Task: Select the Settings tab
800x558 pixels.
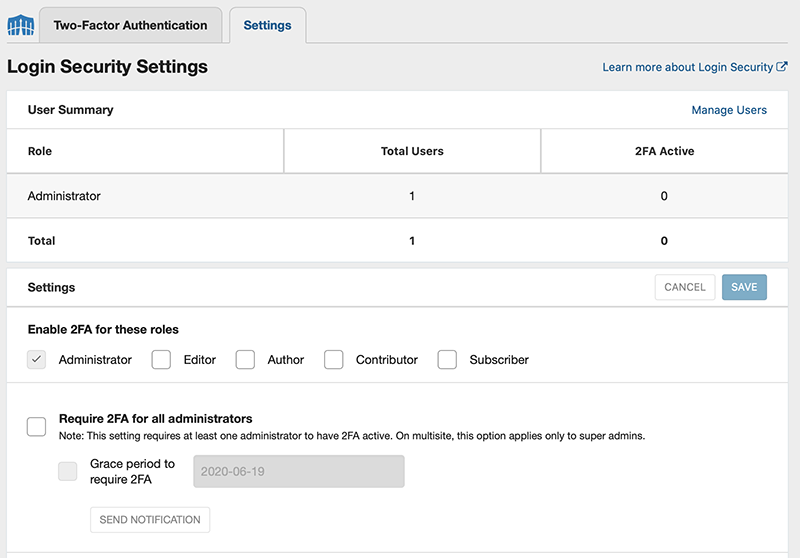Action: tap(267, 25)
